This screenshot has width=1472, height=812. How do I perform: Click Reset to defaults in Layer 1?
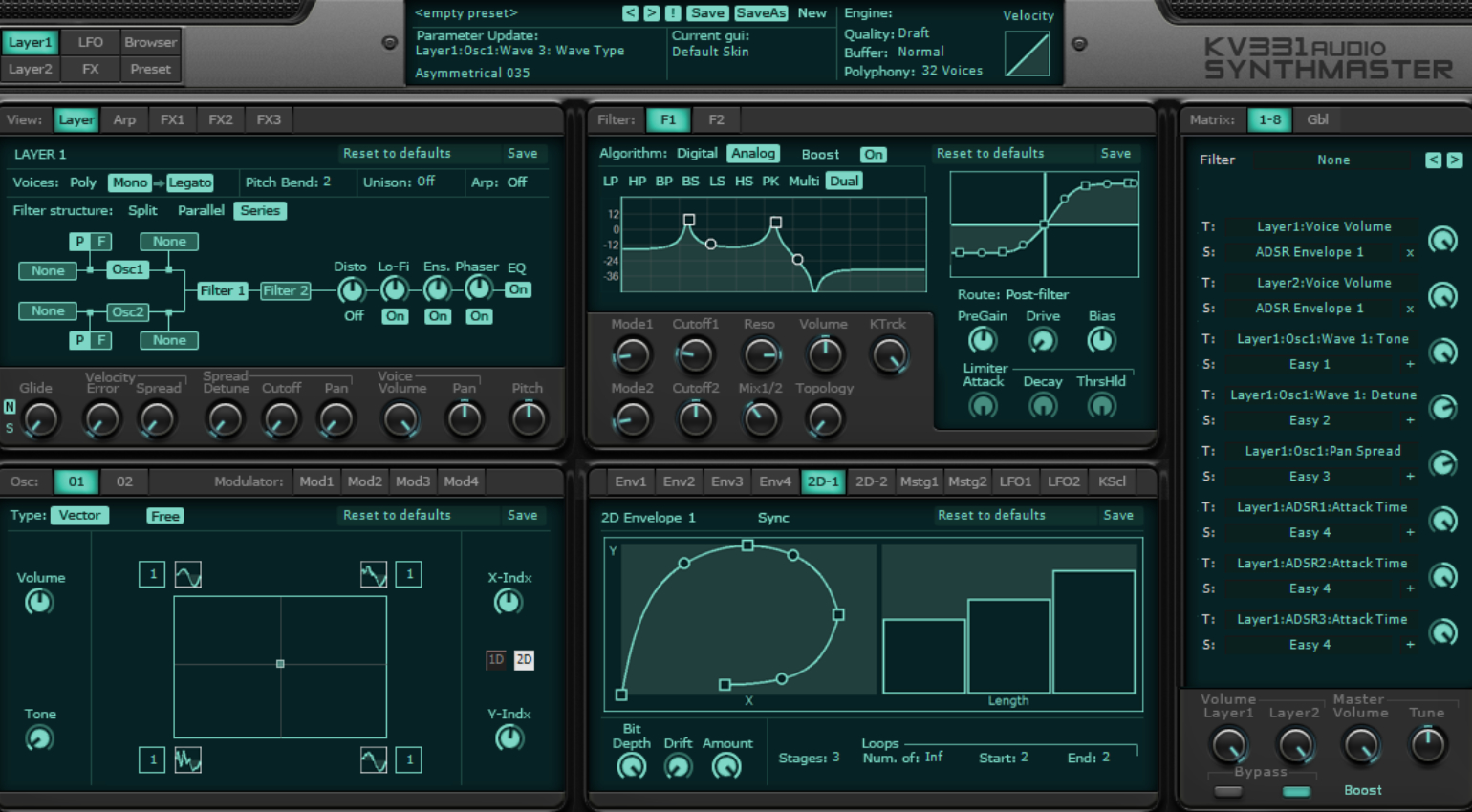[x=397, y=153]
